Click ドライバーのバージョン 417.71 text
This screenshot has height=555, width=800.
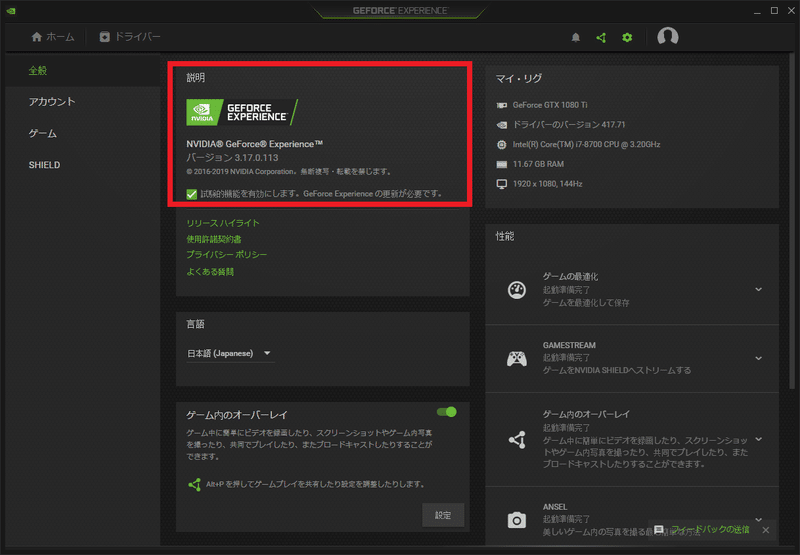pyautogui.click(x=569, y=124)
